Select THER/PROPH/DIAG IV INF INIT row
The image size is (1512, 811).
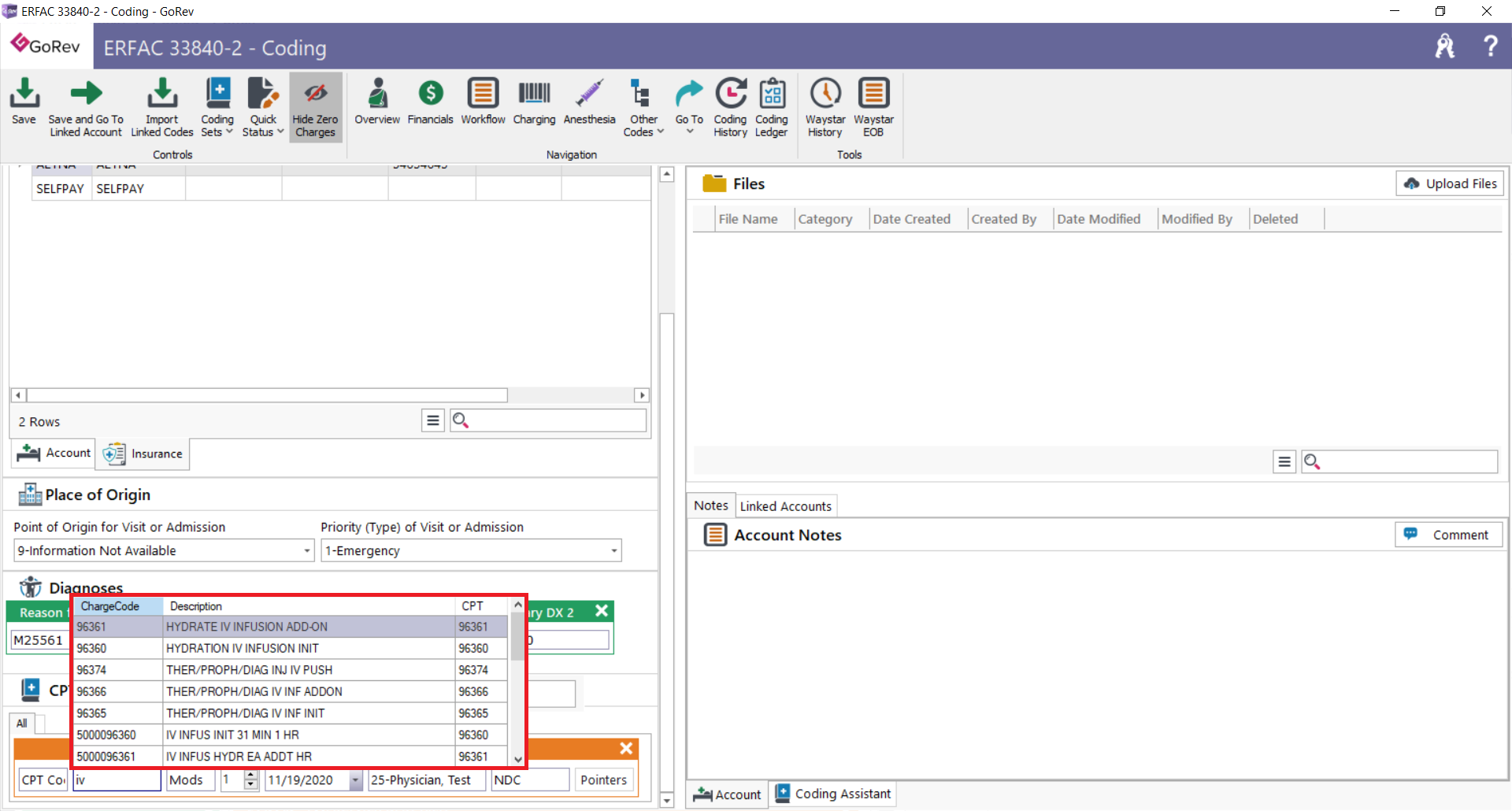pos(291,713)
